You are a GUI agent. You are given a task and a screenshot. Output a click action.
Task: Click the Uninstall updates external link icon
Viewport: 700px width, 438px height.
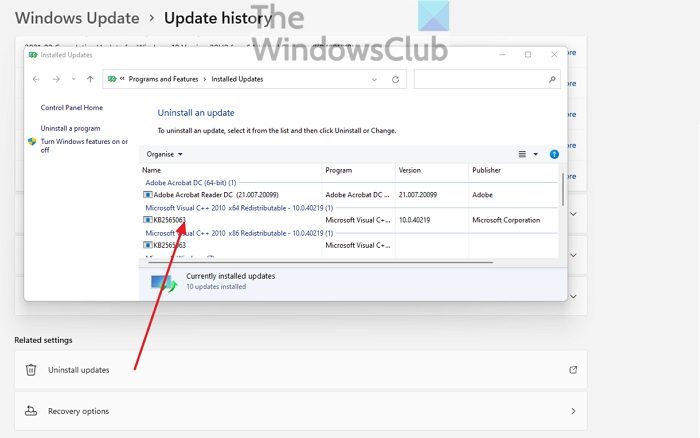tap(573, 370)
